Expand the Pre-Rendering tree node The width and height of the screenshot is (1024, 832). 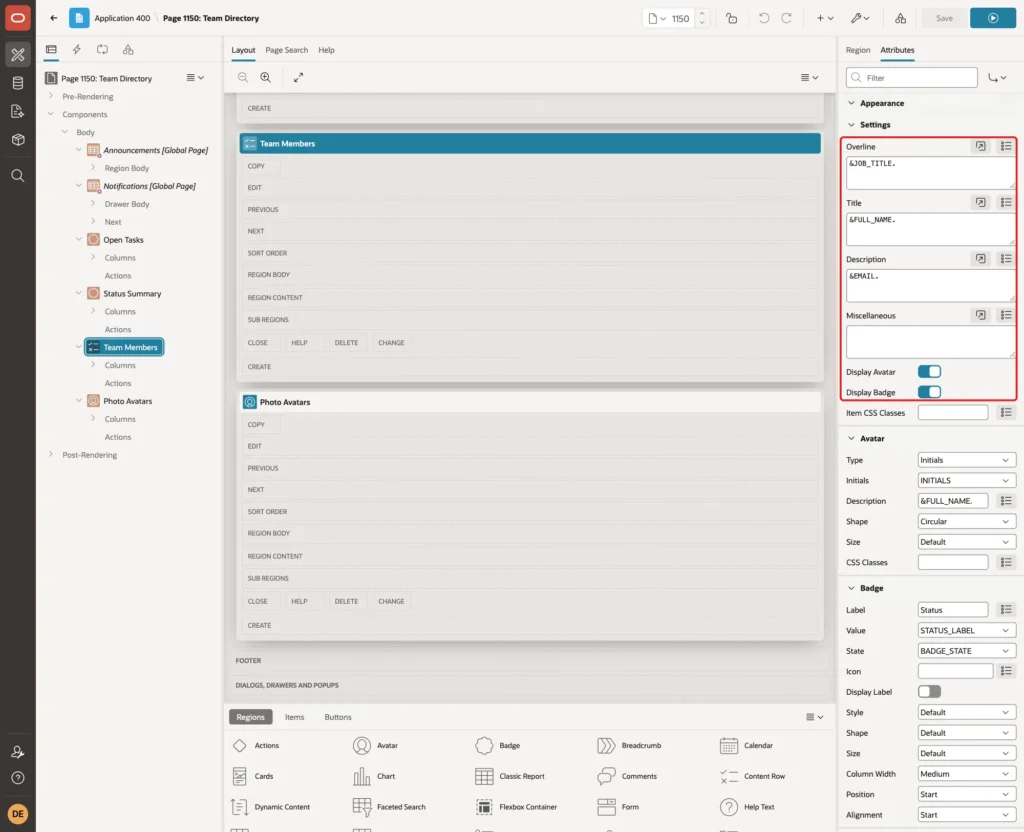click(x=50, y=96)
